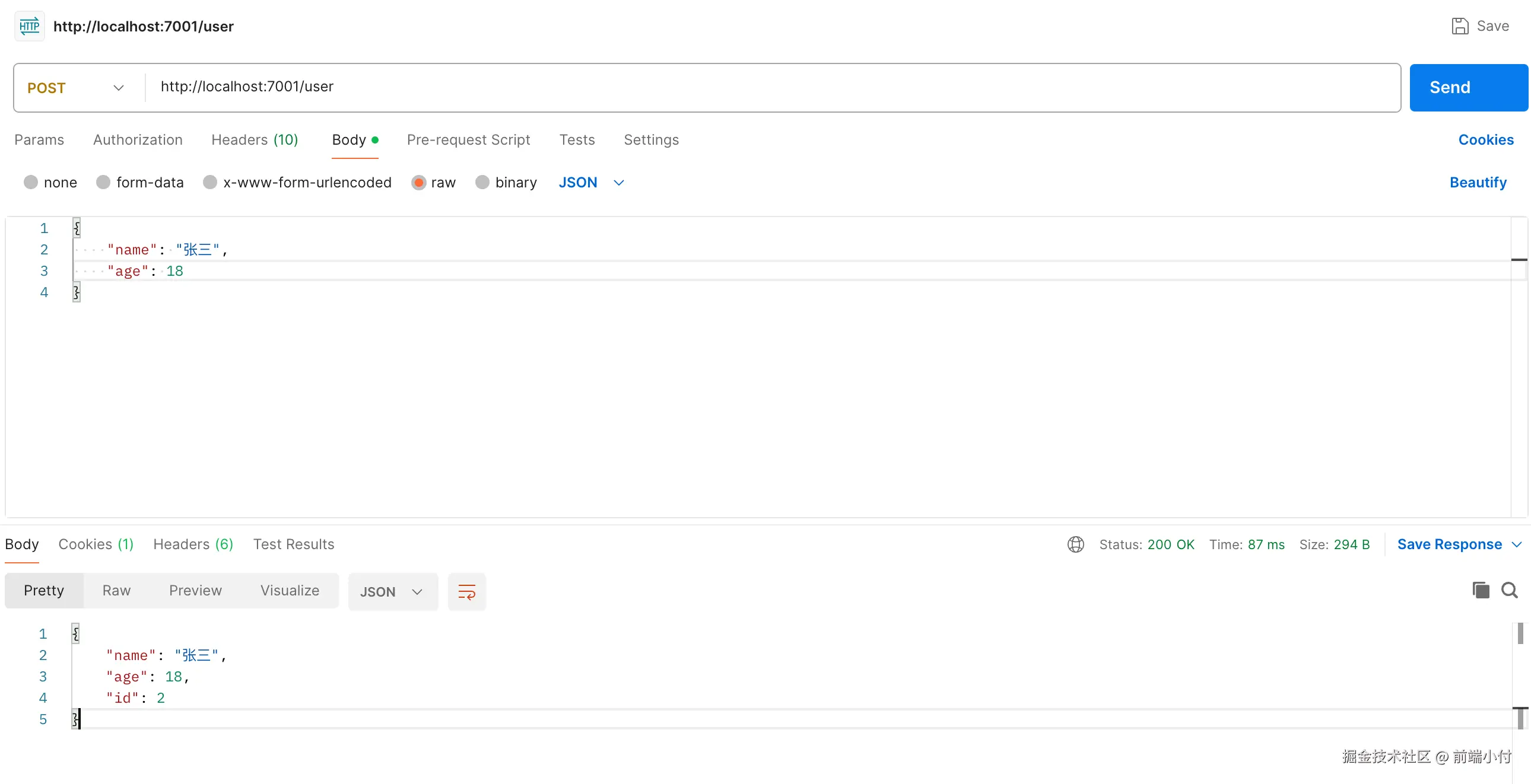Image resolution: width=1531 pixels, height=784 pixels.
Task: Click the globe network information icon
Action: 1075,544
